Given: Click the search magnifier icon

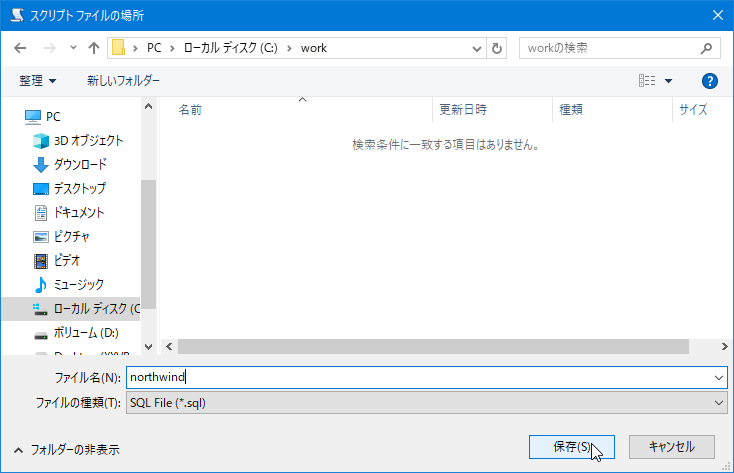Looking at the screenshot, I should tap(706, 48).
